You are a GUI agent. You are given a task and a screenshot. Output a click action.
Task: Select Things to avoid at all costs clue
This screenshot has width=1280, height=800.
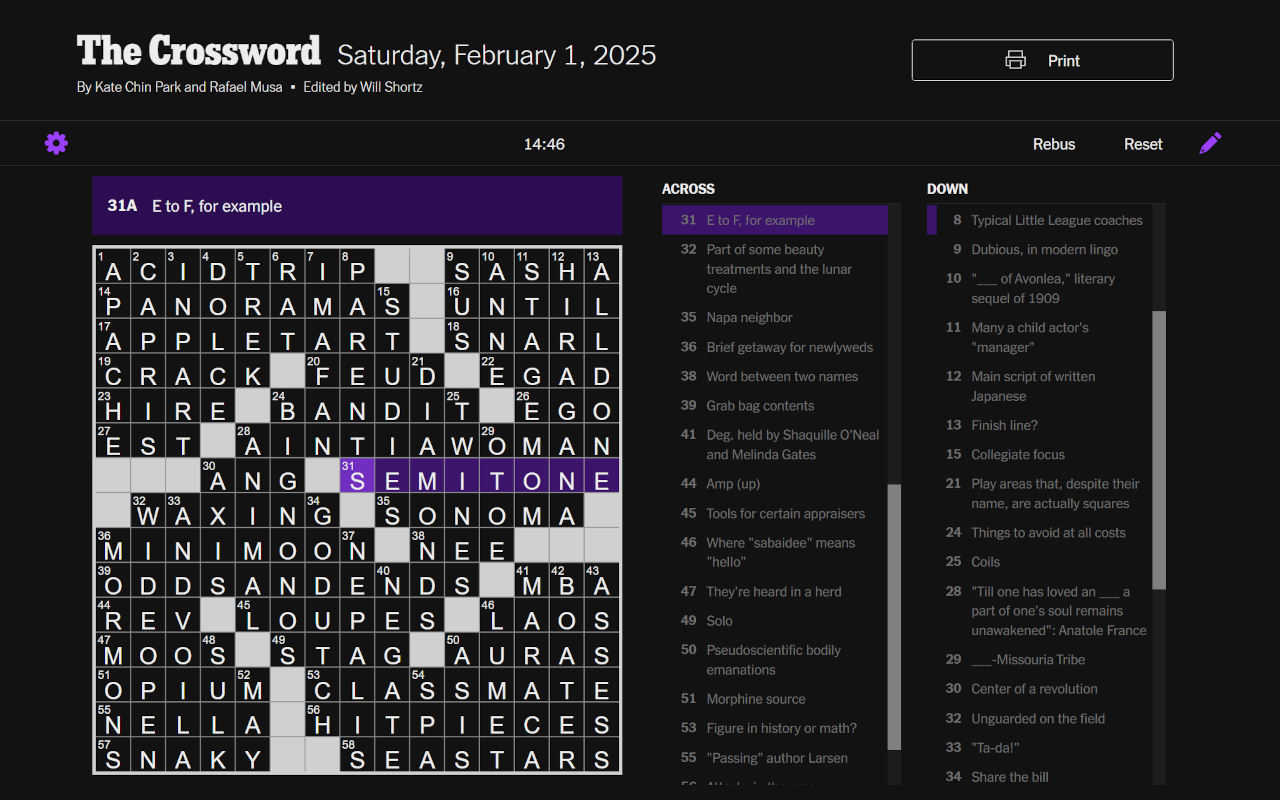click(x=1040, y=533)
